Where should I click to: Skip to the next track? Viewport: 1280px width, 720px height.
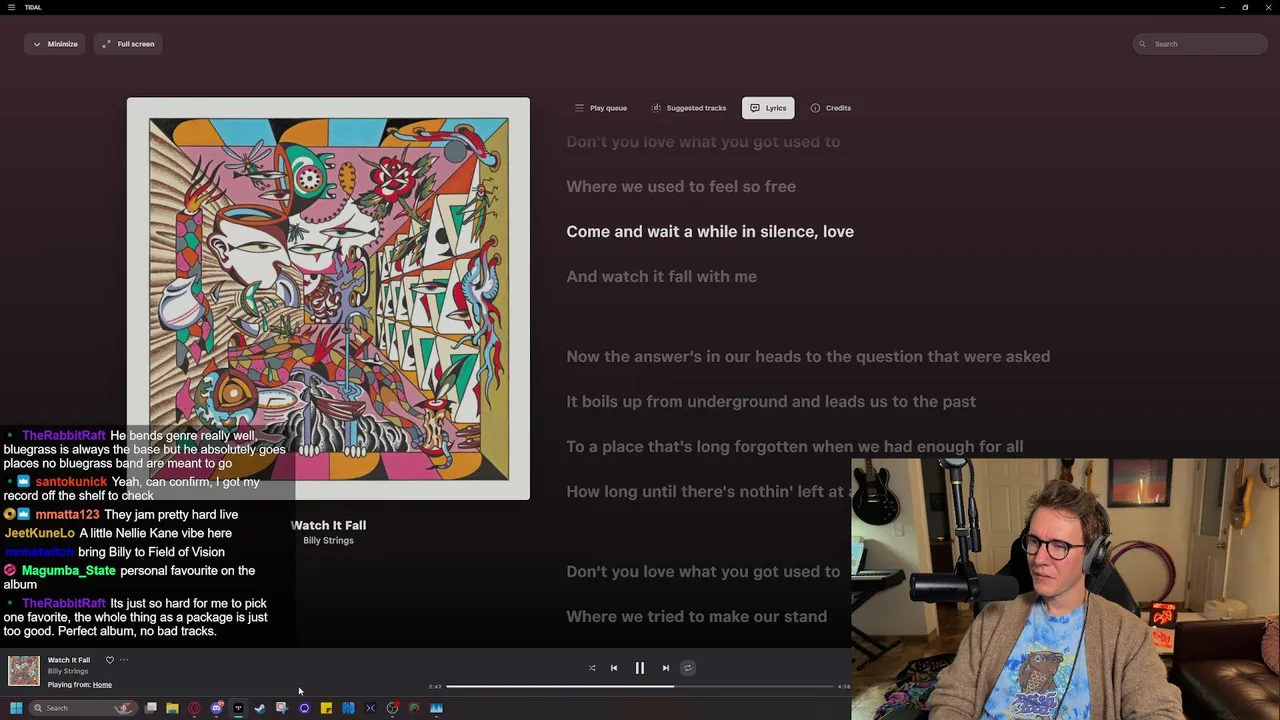[666, 668]
